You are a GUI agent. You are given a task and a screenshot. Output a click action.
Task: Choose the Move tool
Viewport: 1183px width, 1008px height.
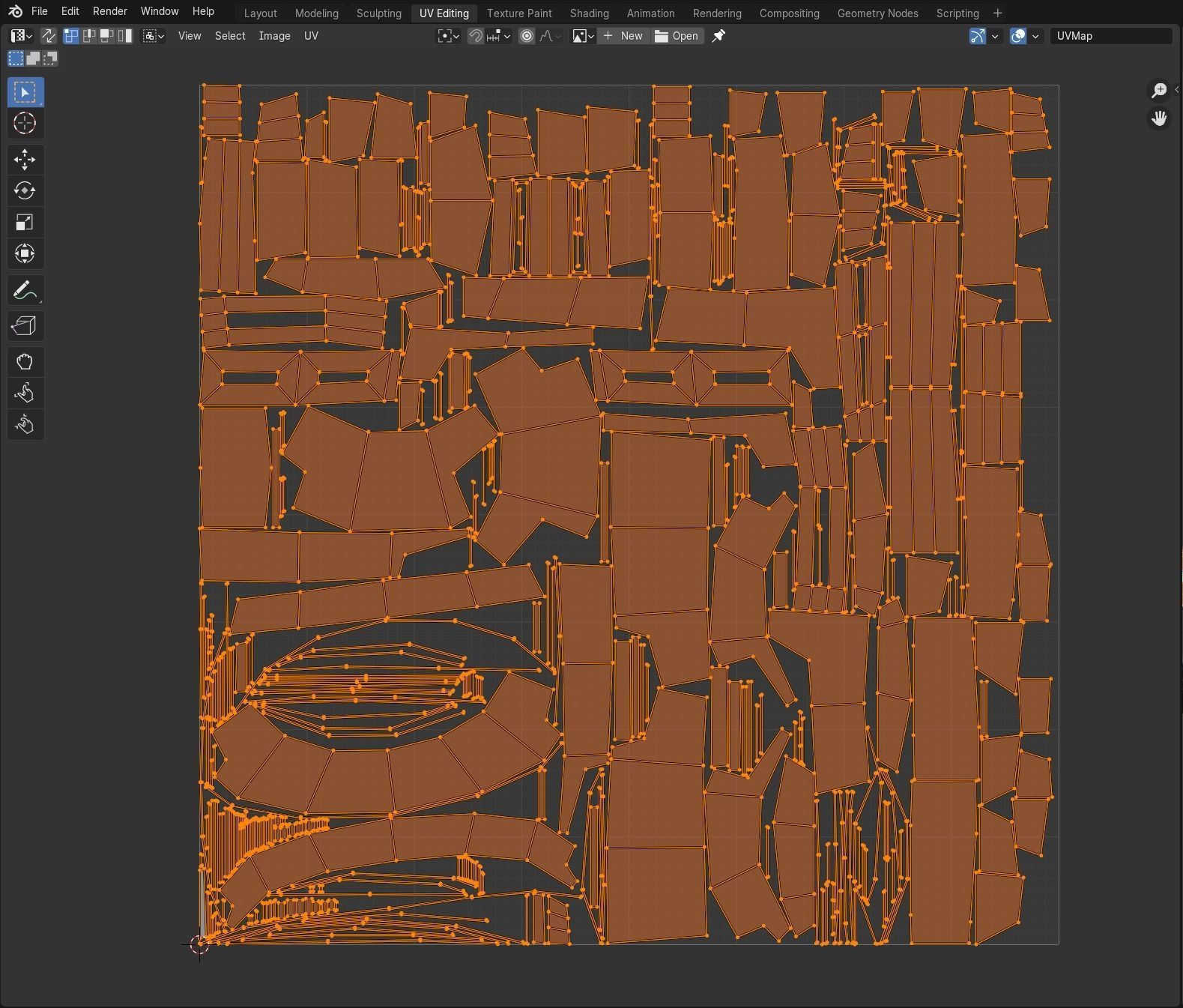(x=25, y=159)
